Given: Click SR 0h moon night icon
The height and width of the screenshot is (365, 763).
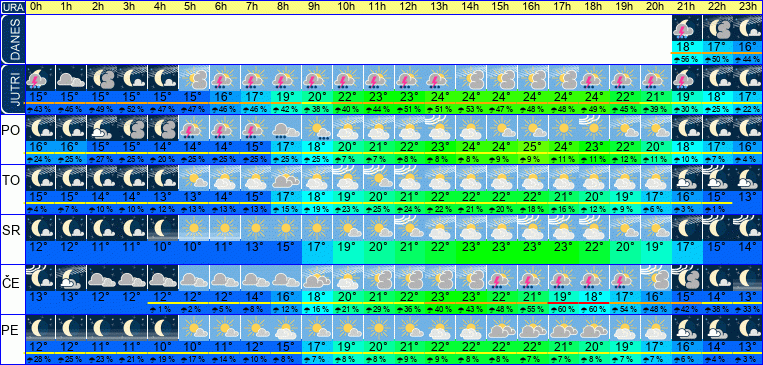Looking at the screenshot, I should point(40,228).
